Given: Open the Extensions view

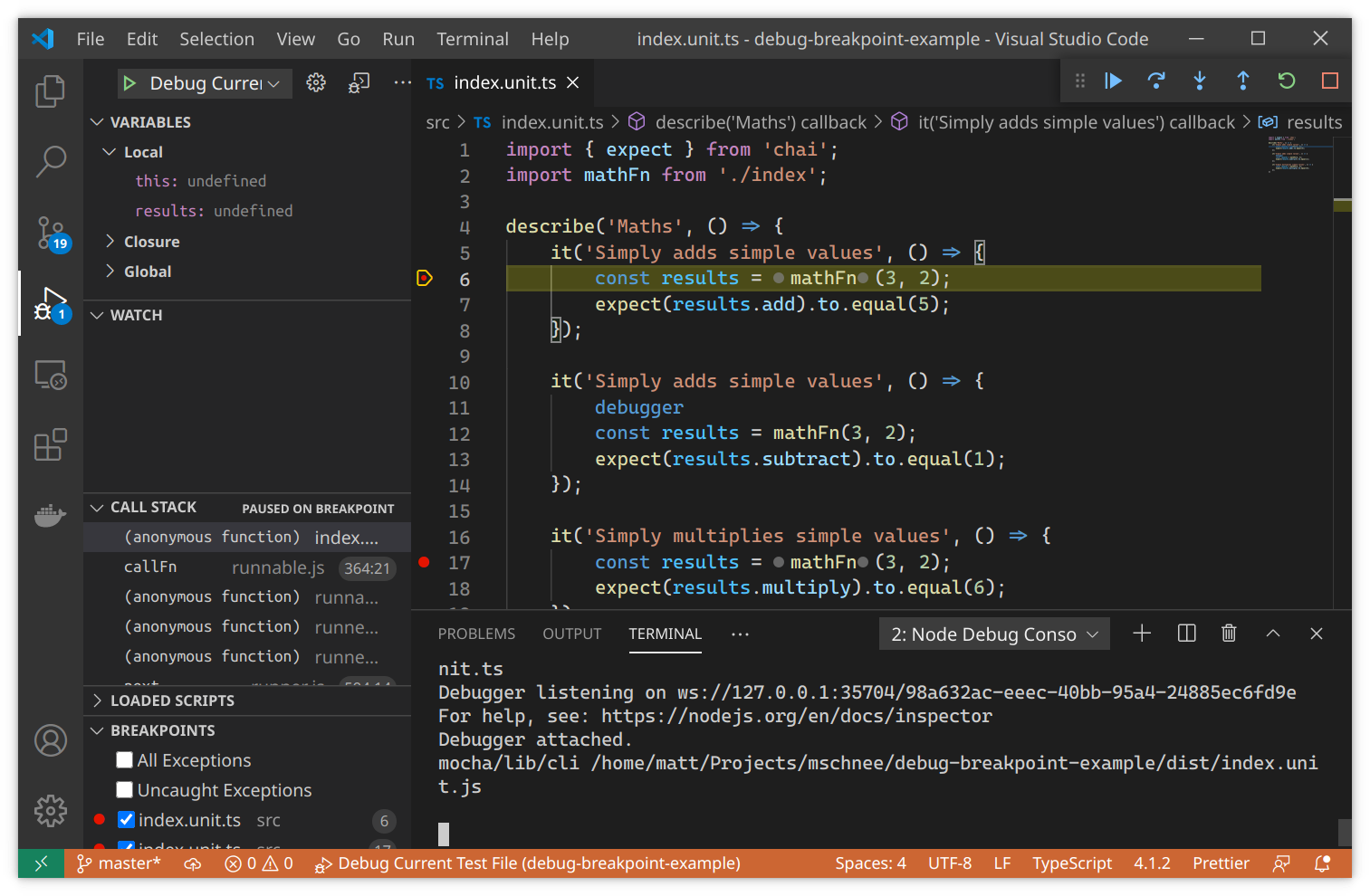Looking at the screenshot, I should 51,445.
